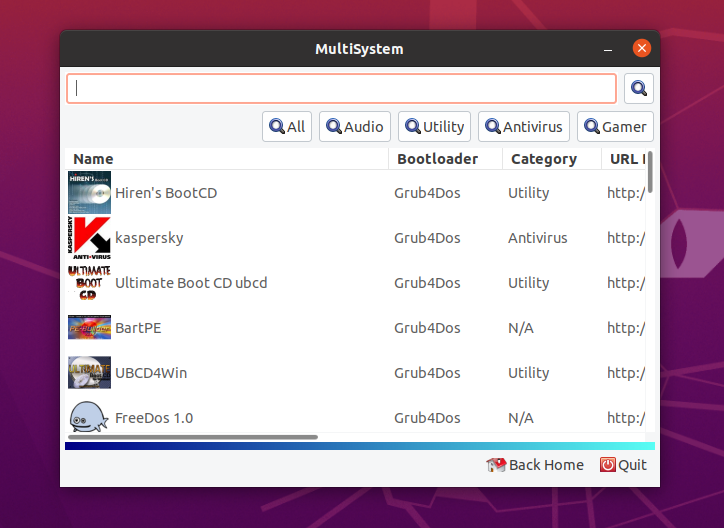Click the BartPE thumbnail icon
Viewport: 724px width, 528px height.
tap(89, 328)
